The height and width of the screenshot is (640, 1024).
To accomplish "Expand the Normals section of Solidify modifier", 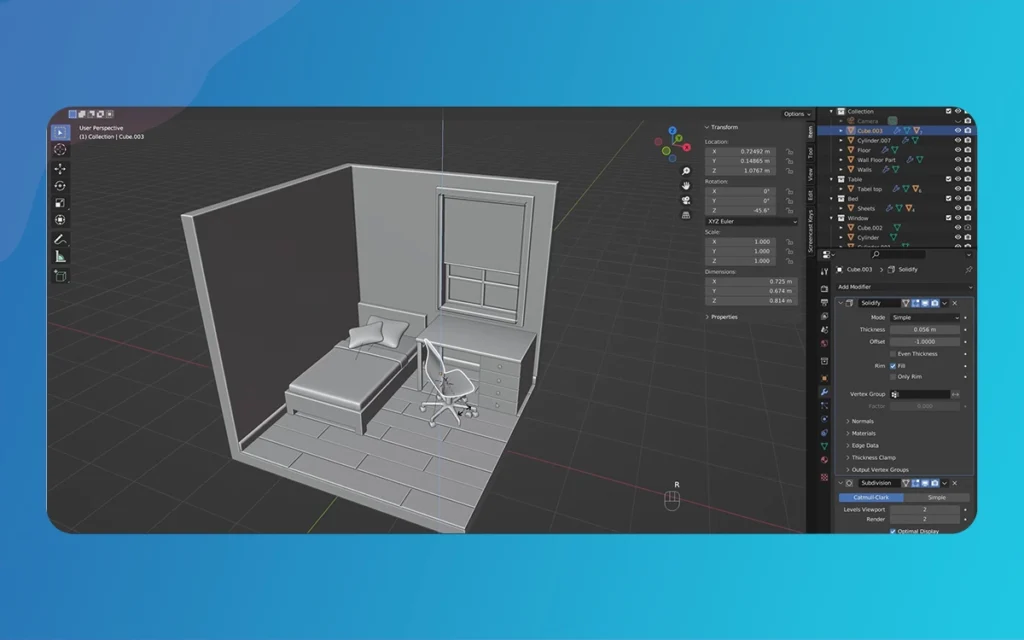I will 862,421.
